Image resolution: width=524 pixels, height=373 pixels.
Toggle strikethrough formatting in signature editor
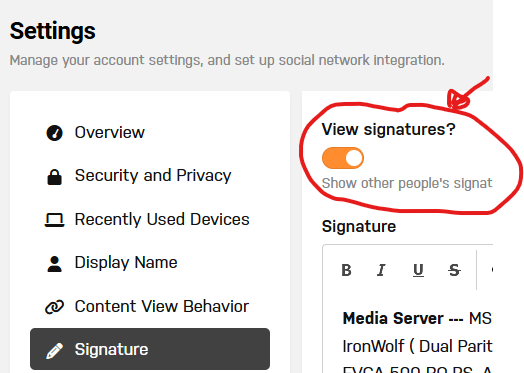454,270
